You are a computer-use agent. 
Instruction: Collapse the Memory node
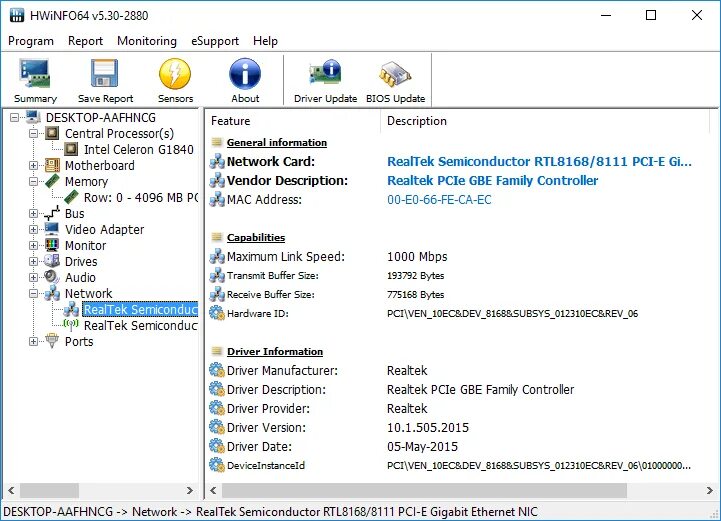pyautogui.click(x=34, y=182)
